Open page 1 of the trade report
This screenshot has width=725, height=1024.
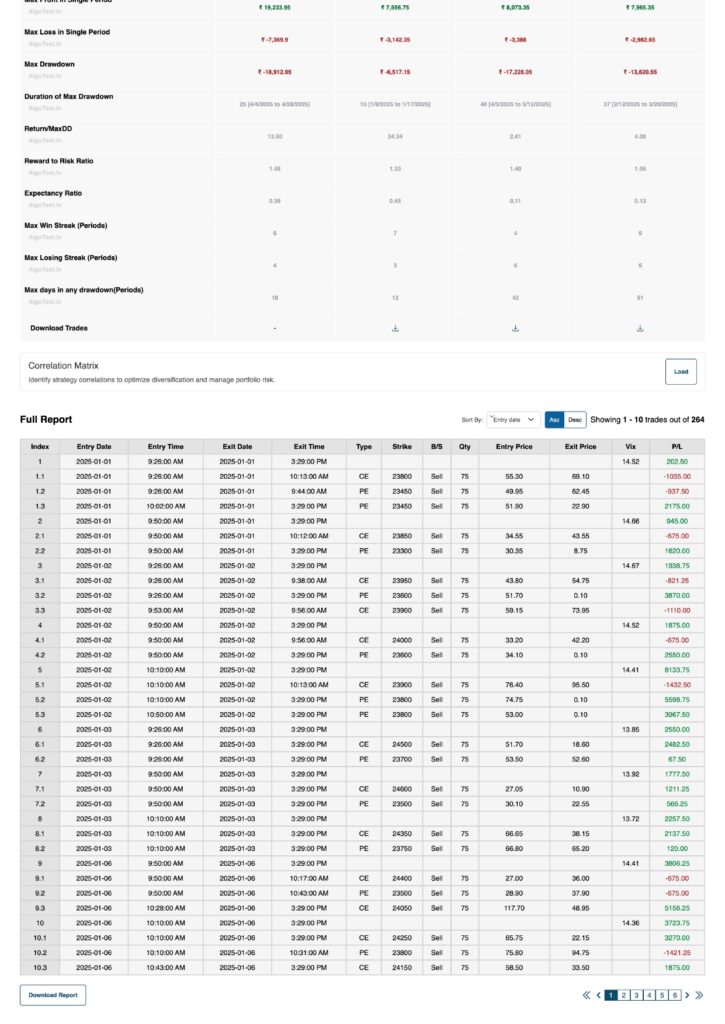pos(611,995)
